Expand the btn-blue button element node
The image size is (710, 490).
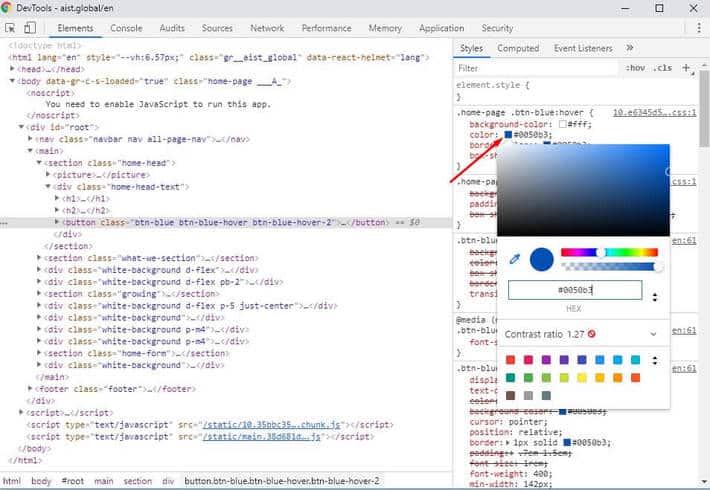point(57,222)
